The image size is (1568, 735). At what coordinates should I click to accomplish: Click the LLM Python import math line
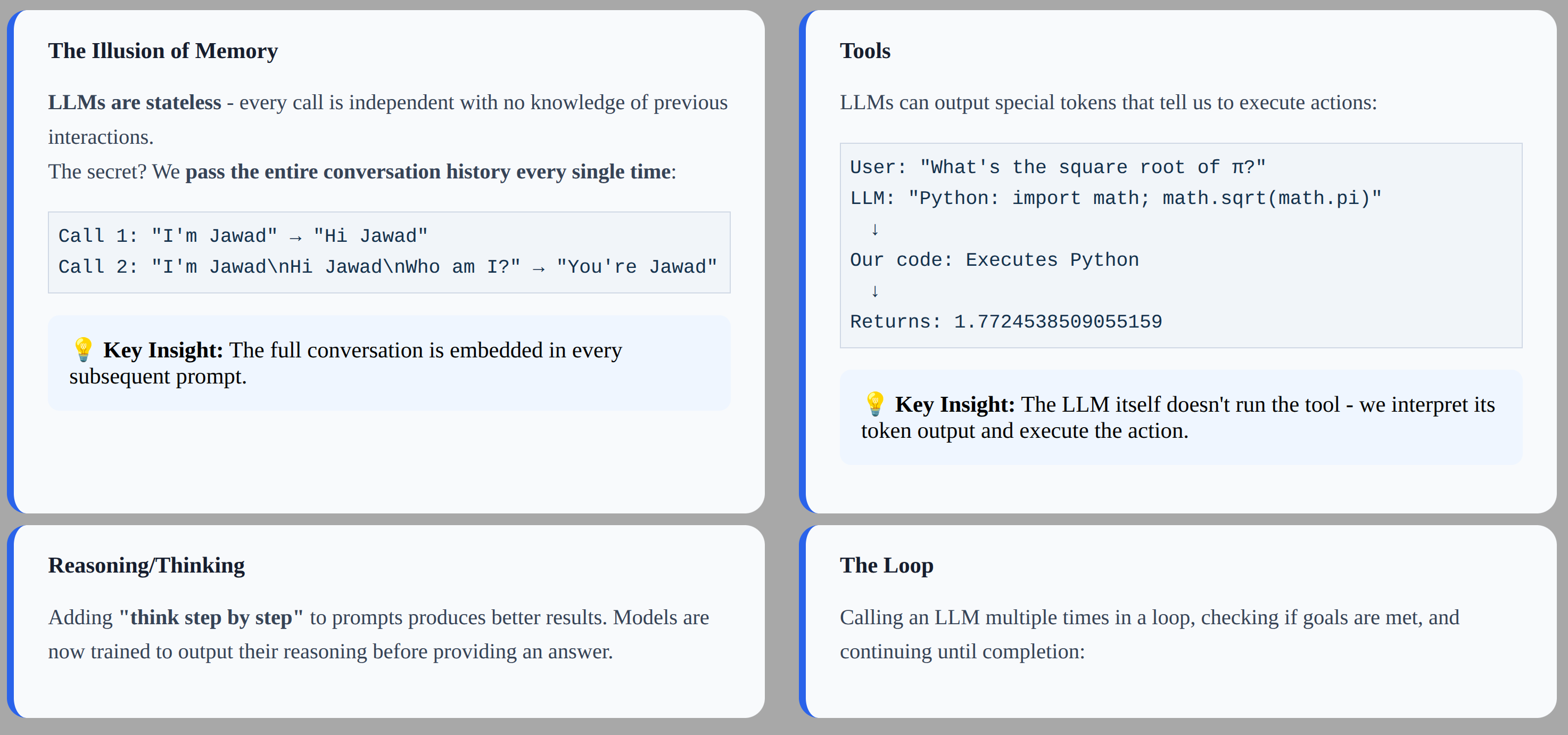1116,199
